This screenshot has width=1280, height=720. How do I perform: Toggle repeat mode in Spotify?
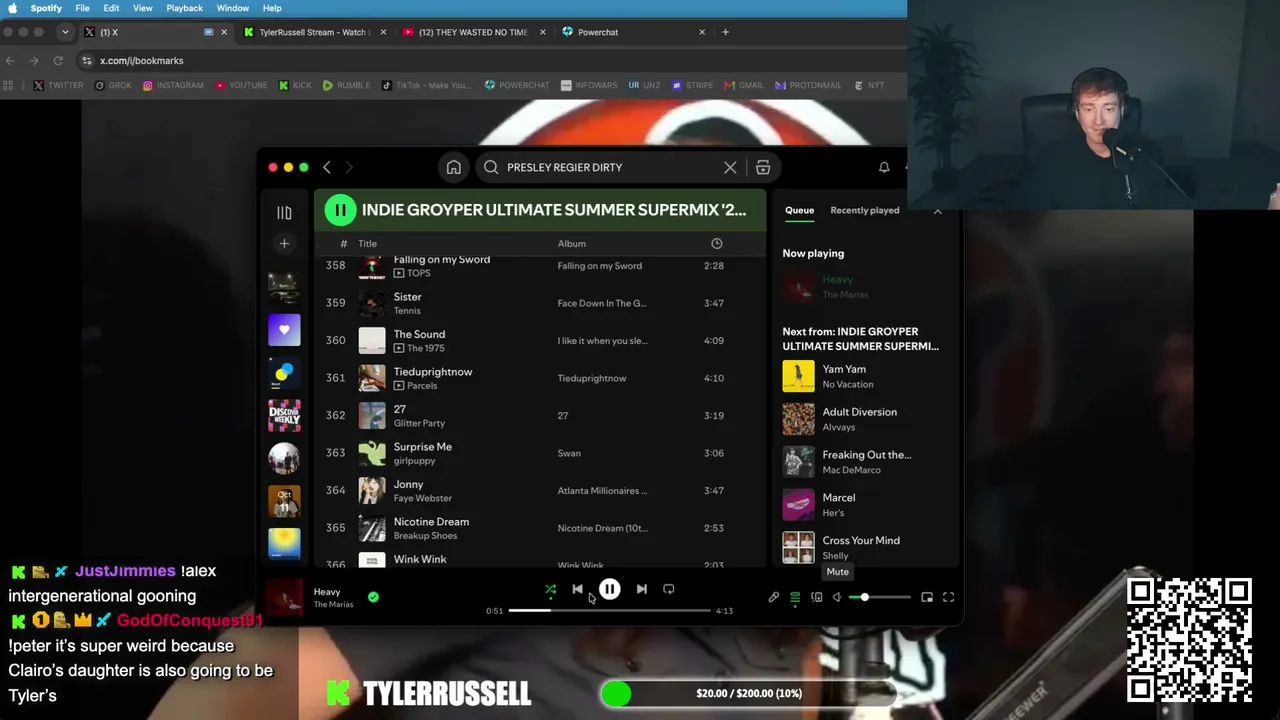(669, 590)
